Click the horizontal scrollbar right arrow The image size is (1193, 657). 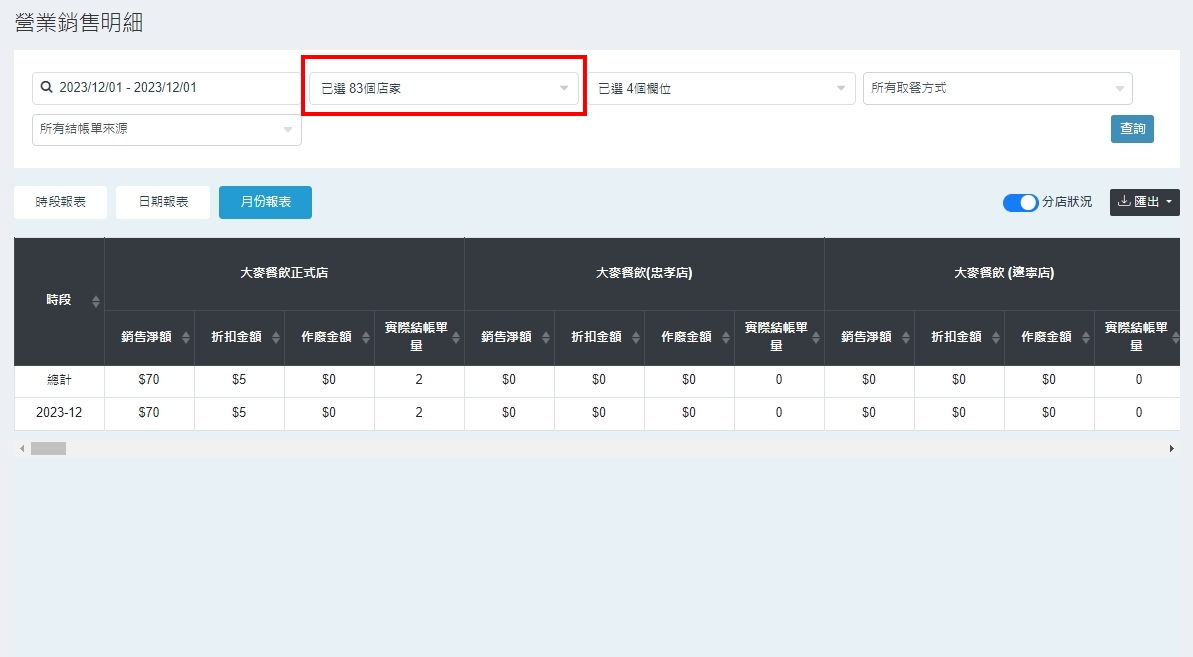(1171, 449)
